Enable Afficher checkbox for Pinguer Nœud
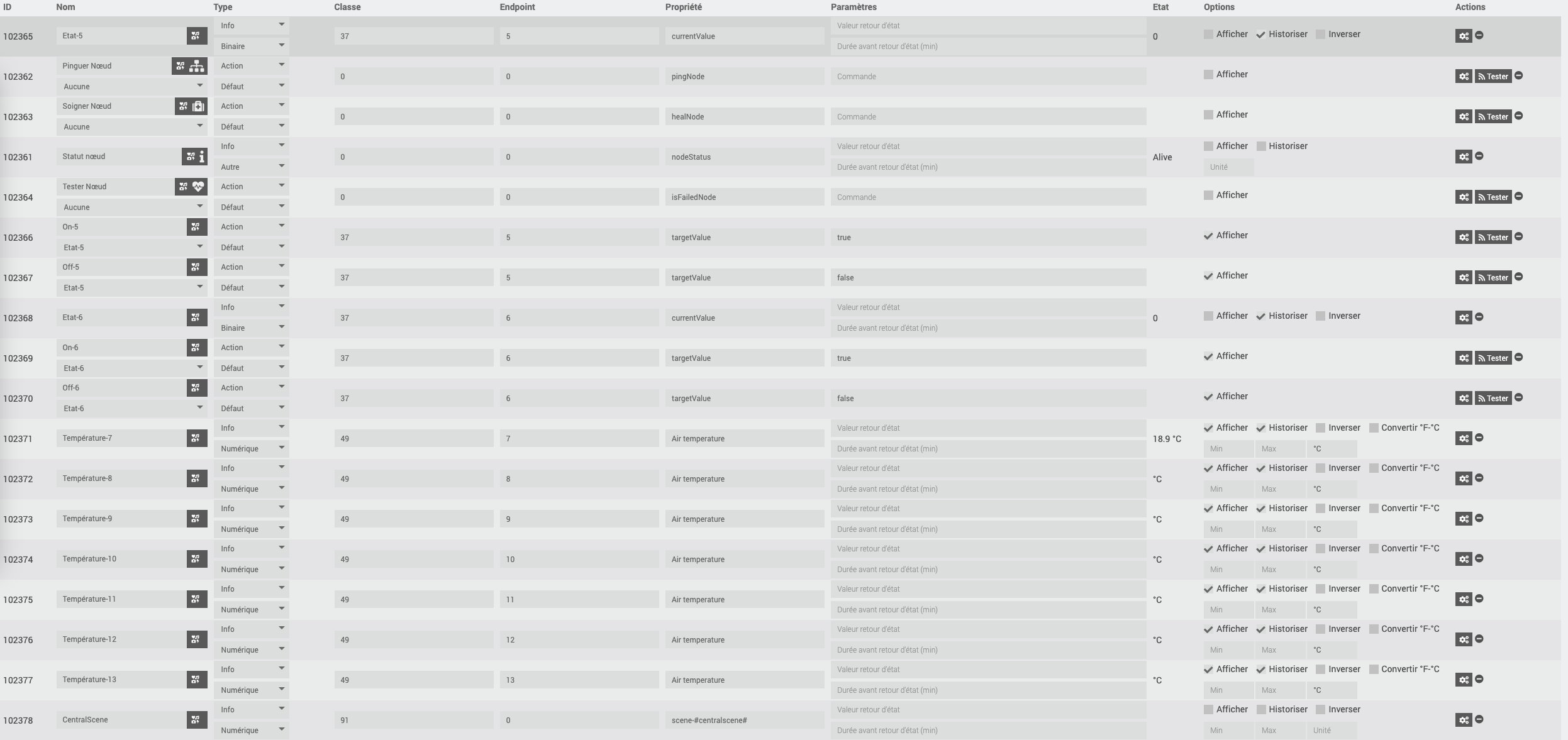This screenshot has width=1568, height=740. [x=1208, y=74]
